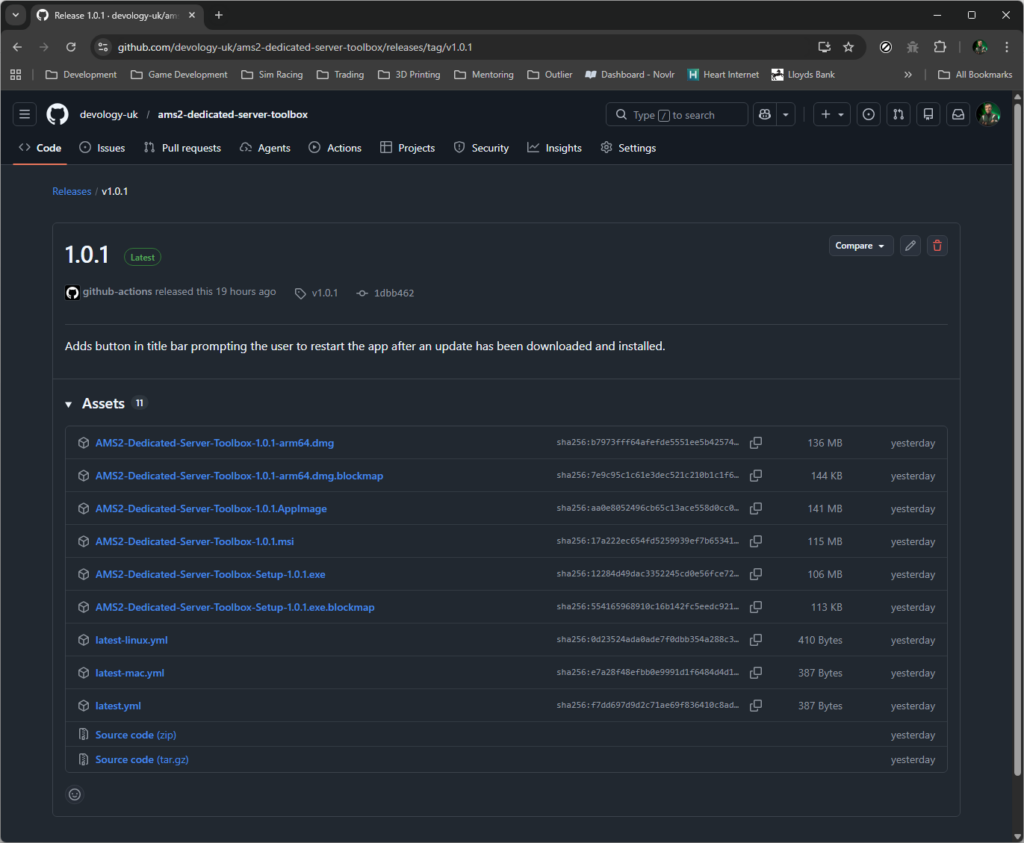Viewport: 1024px width, 843px height.
Task: Click the pencil edit release icon
Action: [910, 246]
